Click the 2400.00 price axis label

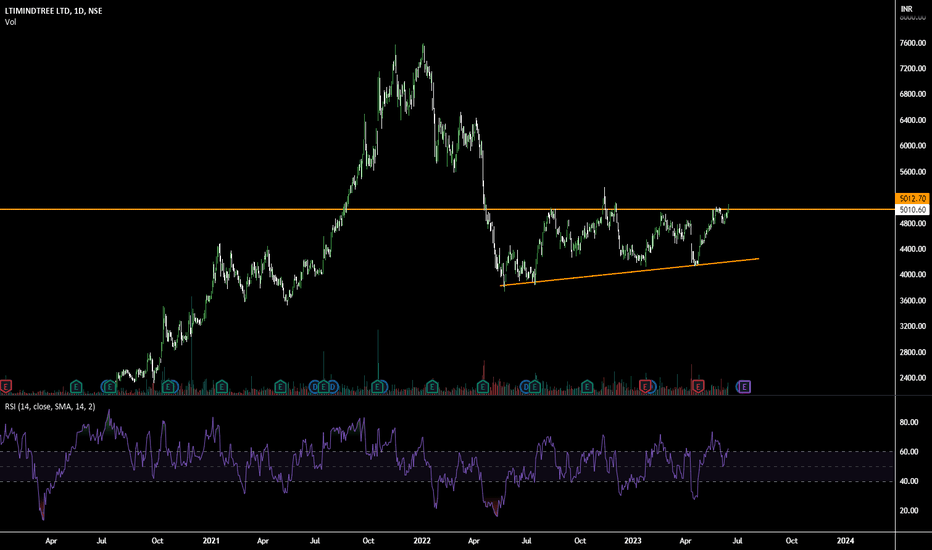click(912, 378)
